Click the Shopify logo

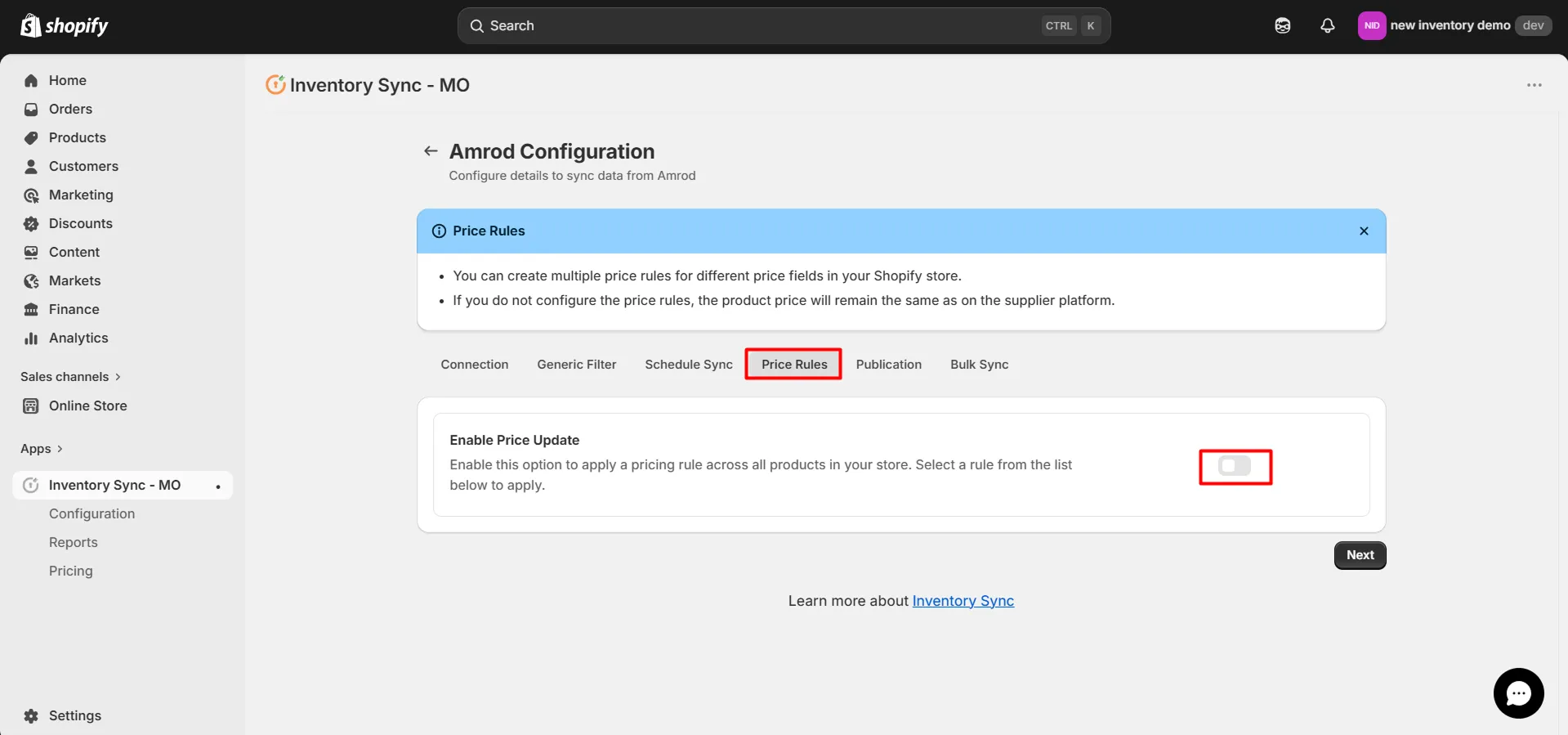pyautogui.click(x=64, y=26)
